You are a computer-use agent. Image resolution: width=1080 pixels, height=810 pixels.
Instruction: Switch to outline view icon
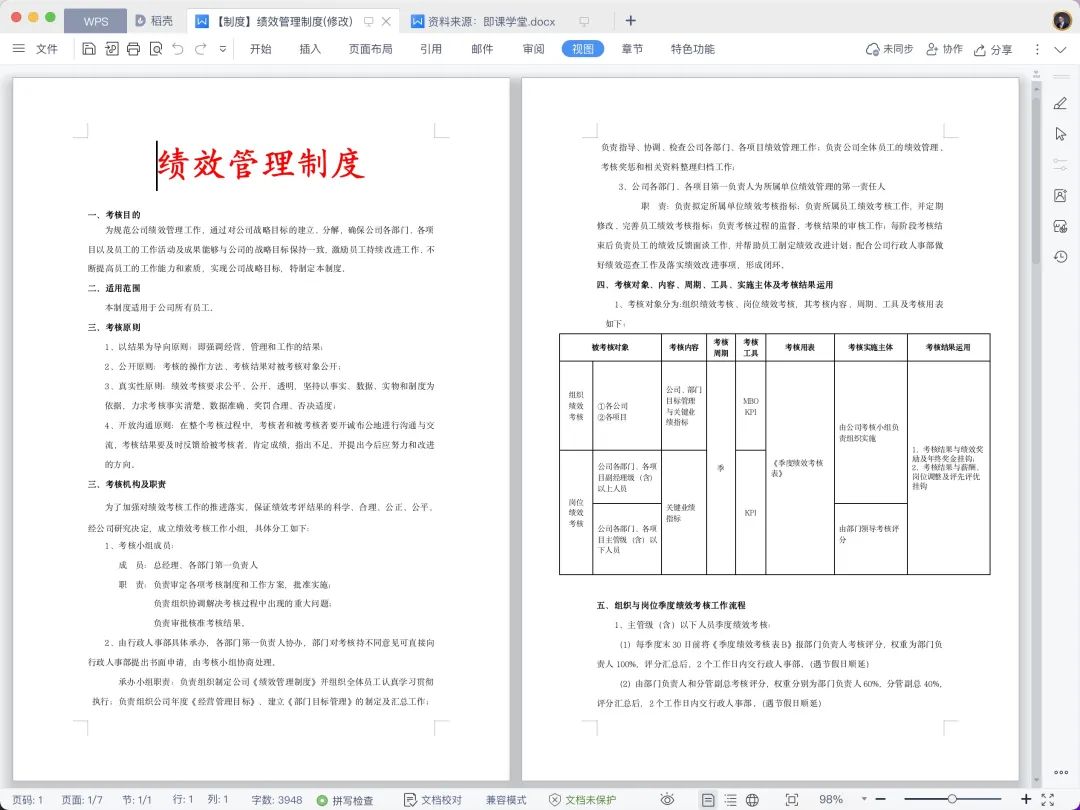click(730, 800)
